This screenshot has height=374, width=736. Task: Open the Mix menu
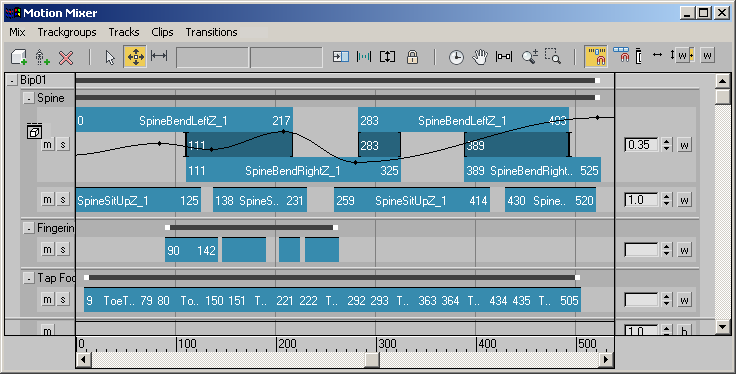[17, 32]
